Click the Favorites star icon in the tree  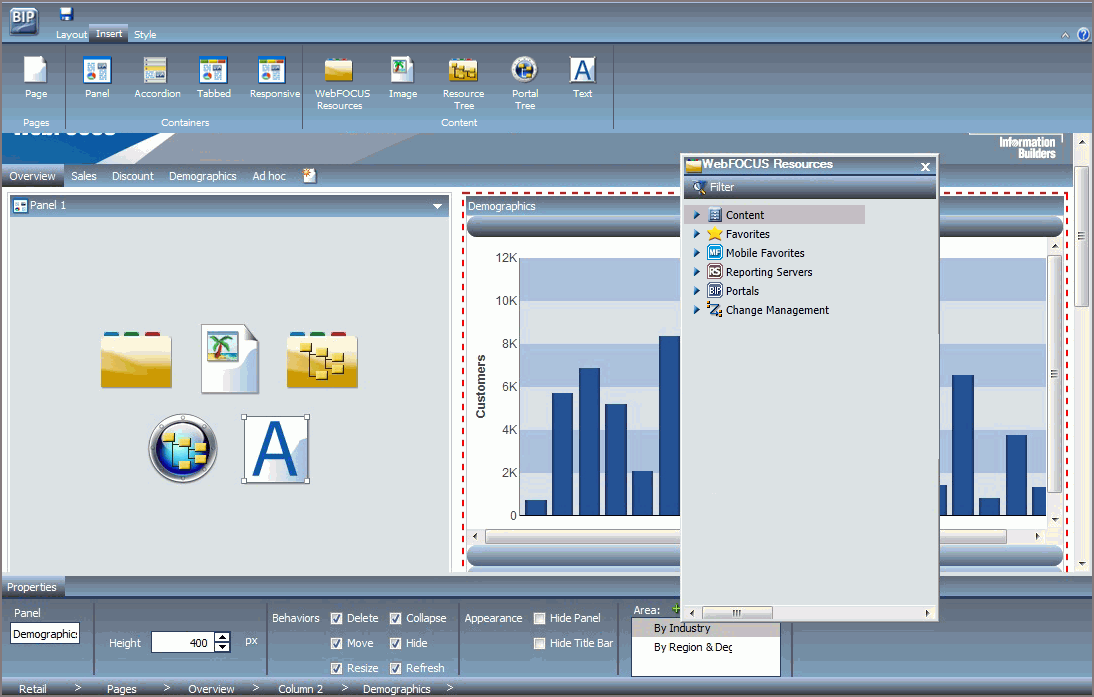click(714, 234)
